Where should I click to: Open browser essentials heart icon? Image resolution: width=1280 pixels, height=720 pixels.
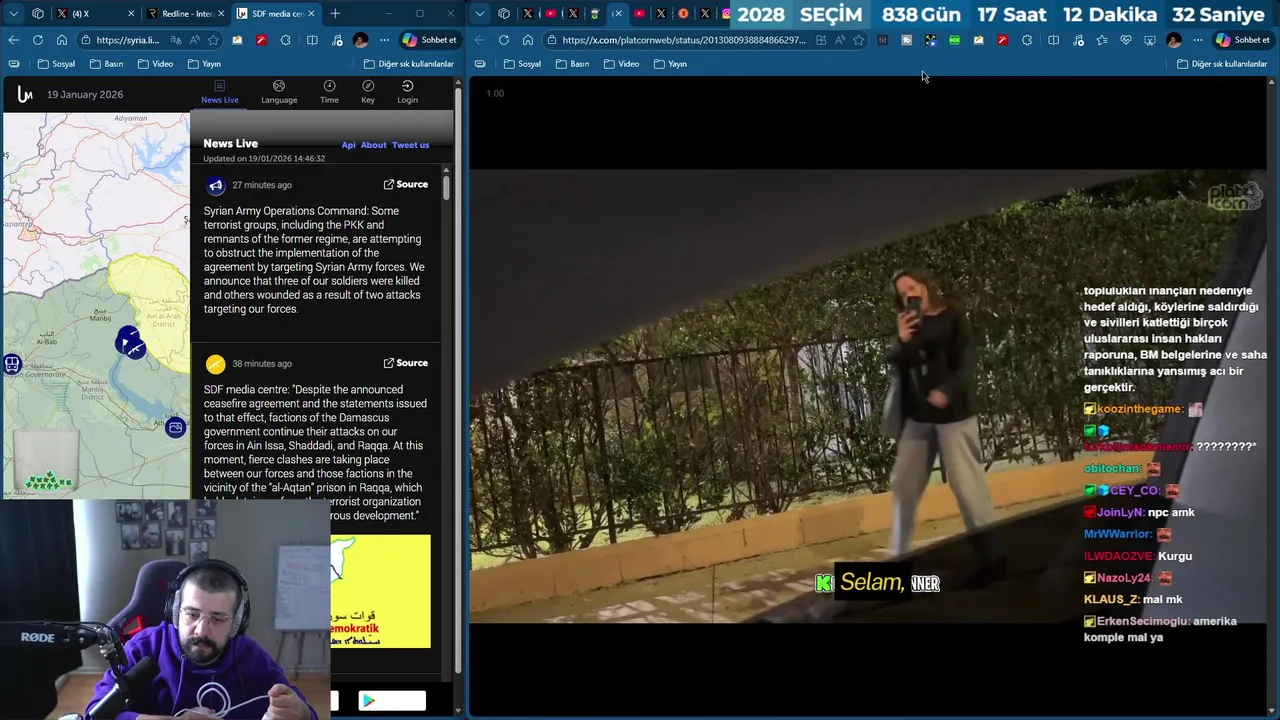point(1126,40)
